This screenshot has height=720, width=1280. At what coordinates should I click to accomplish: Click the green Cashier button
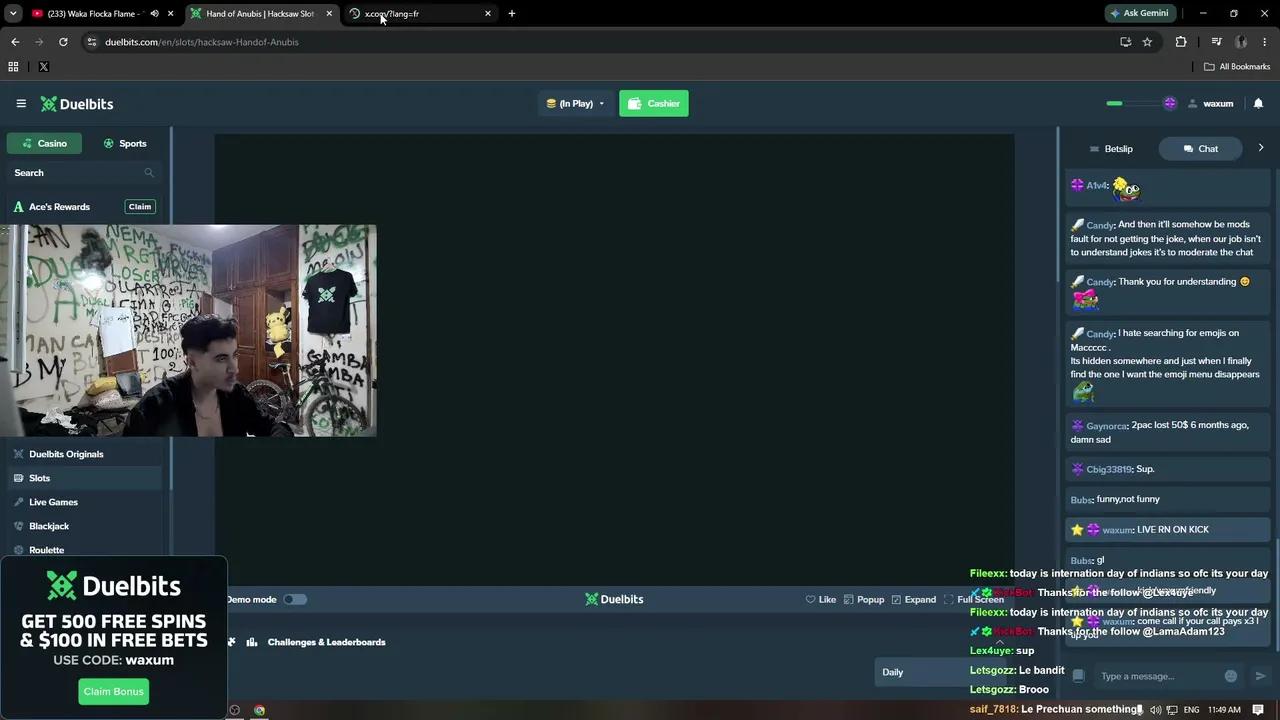click(654, 104)
